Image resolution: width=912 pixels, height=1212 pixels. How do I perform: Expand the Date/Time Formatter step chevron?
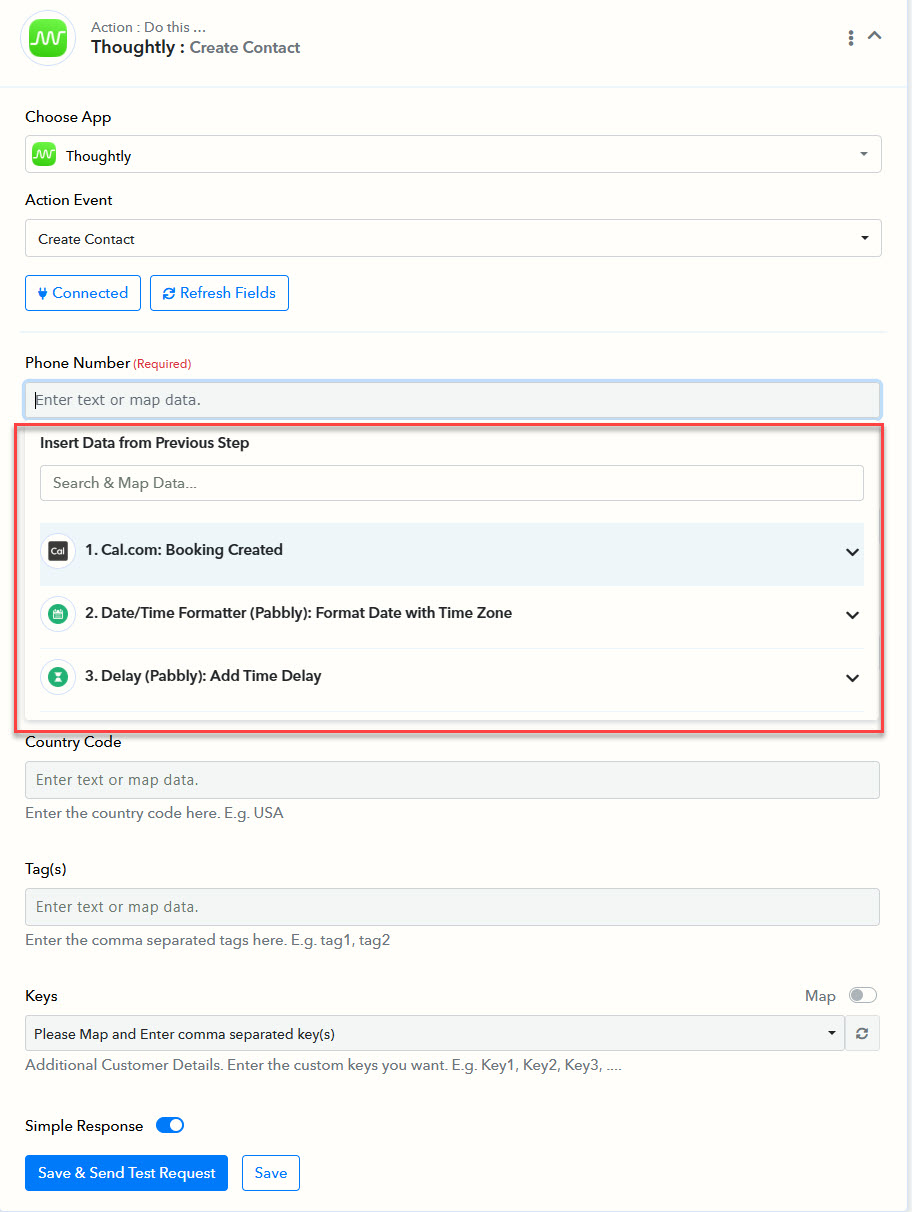(852, 615)
